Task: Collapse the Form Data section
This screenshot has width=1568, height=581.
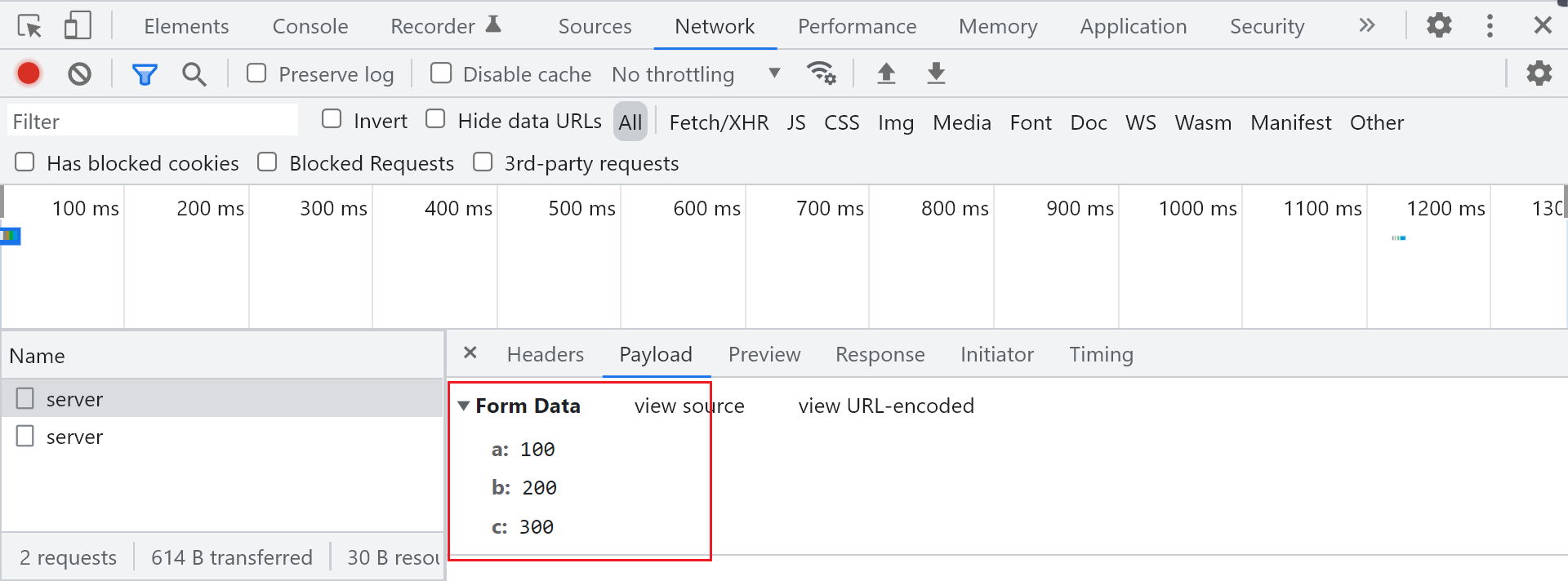Action: [x=464, y=406]
